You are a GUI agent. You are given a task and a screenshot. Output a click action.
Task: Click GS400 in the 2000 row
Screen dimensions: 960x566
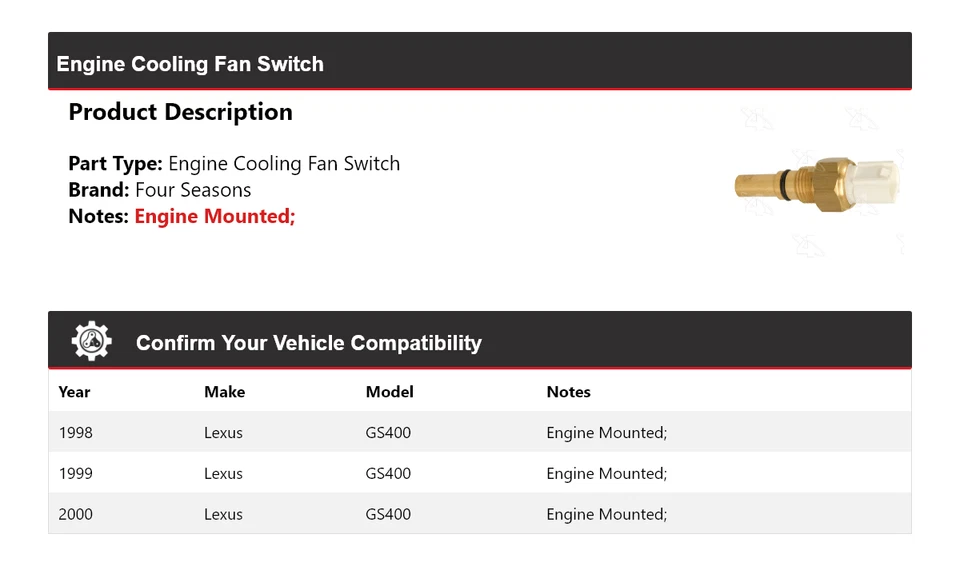click(388, 515)
